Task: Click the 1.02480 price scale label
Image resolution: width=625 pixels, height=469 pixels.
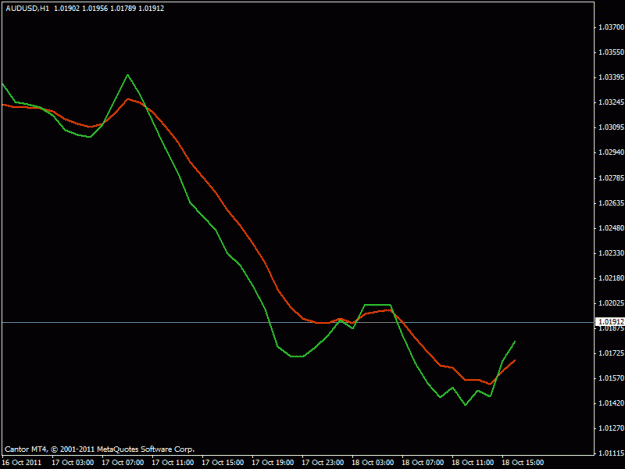Action: tap(611, 228)
